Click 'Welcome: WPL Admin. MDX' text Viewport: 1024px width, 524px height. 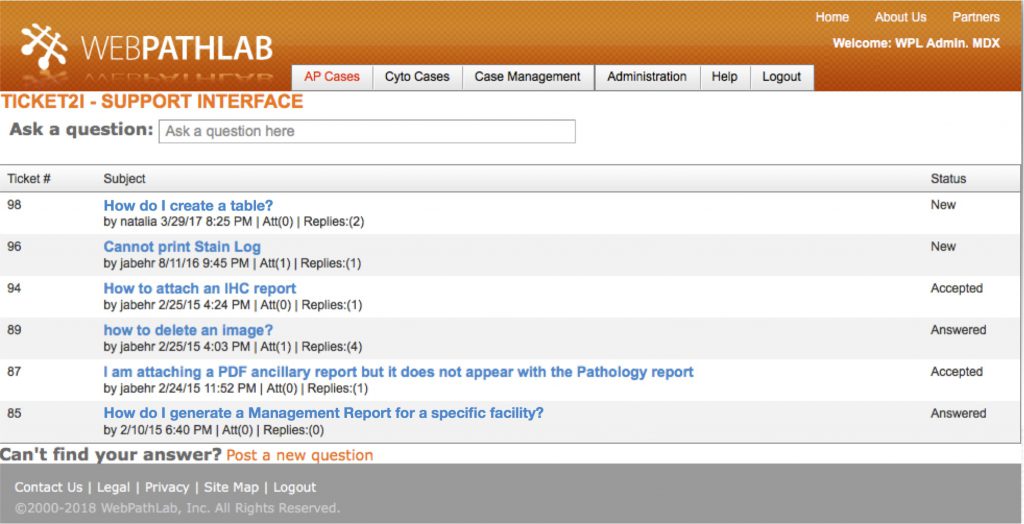tap(916, 44)
